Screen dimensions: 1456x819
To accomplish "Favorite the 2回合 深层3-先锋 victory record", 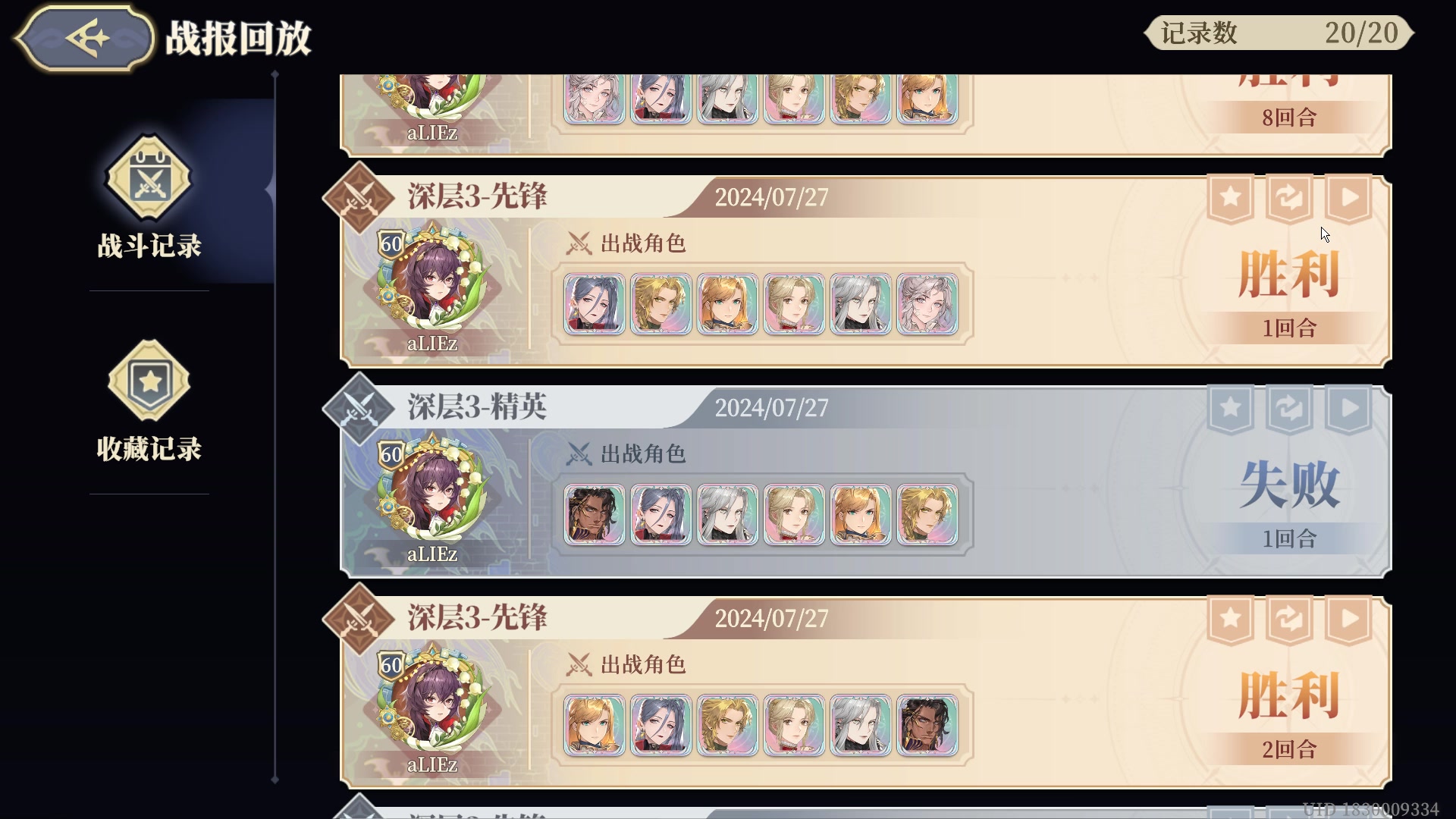I will click(1230, 620).
